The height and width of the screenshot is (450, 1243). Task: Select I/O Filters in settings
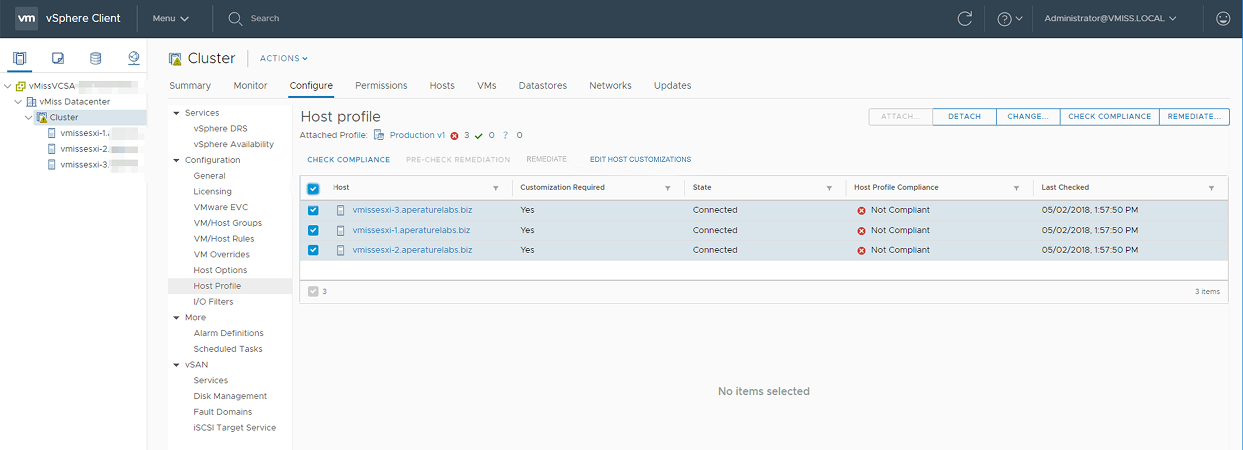pos(213,302)
